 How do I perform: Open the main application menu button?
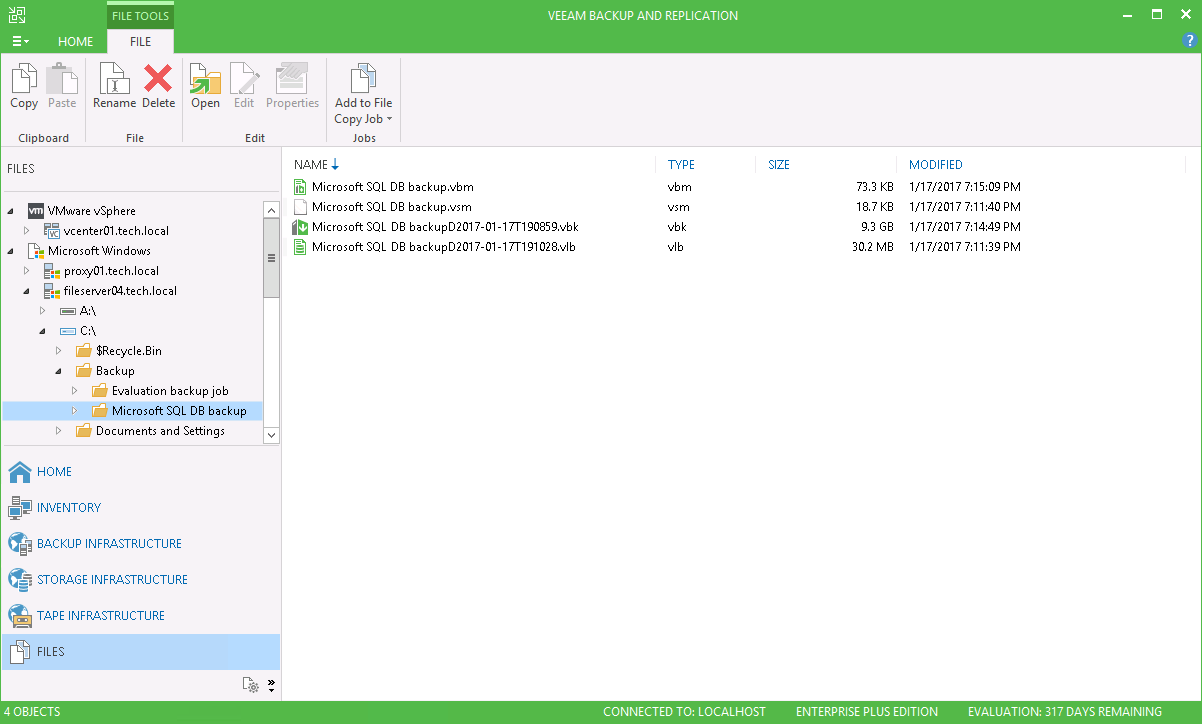(x=20, y=41)
